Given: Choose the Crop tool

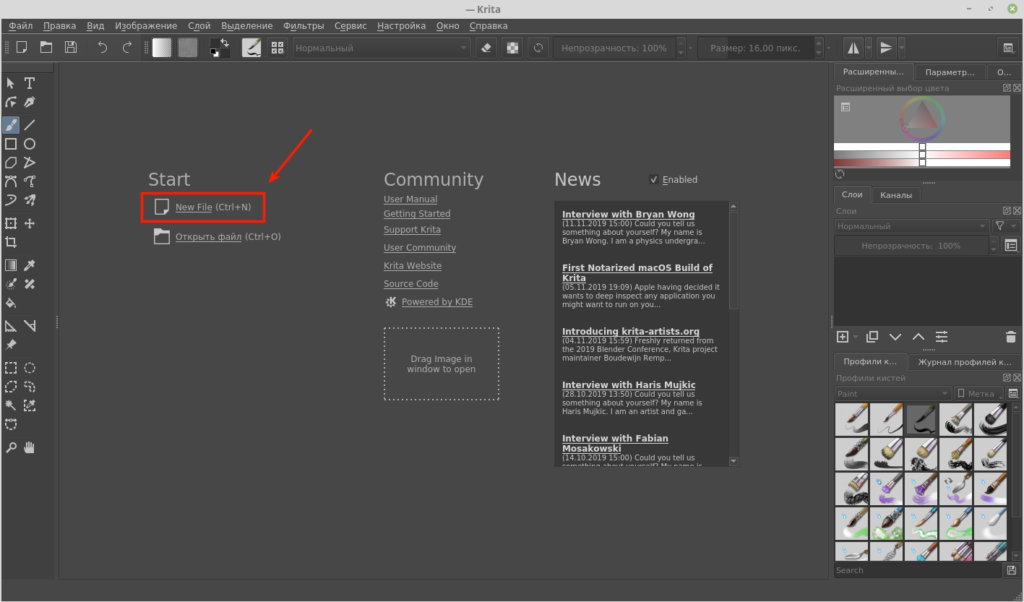Looking at the screenshot, I should coord(11,242).
